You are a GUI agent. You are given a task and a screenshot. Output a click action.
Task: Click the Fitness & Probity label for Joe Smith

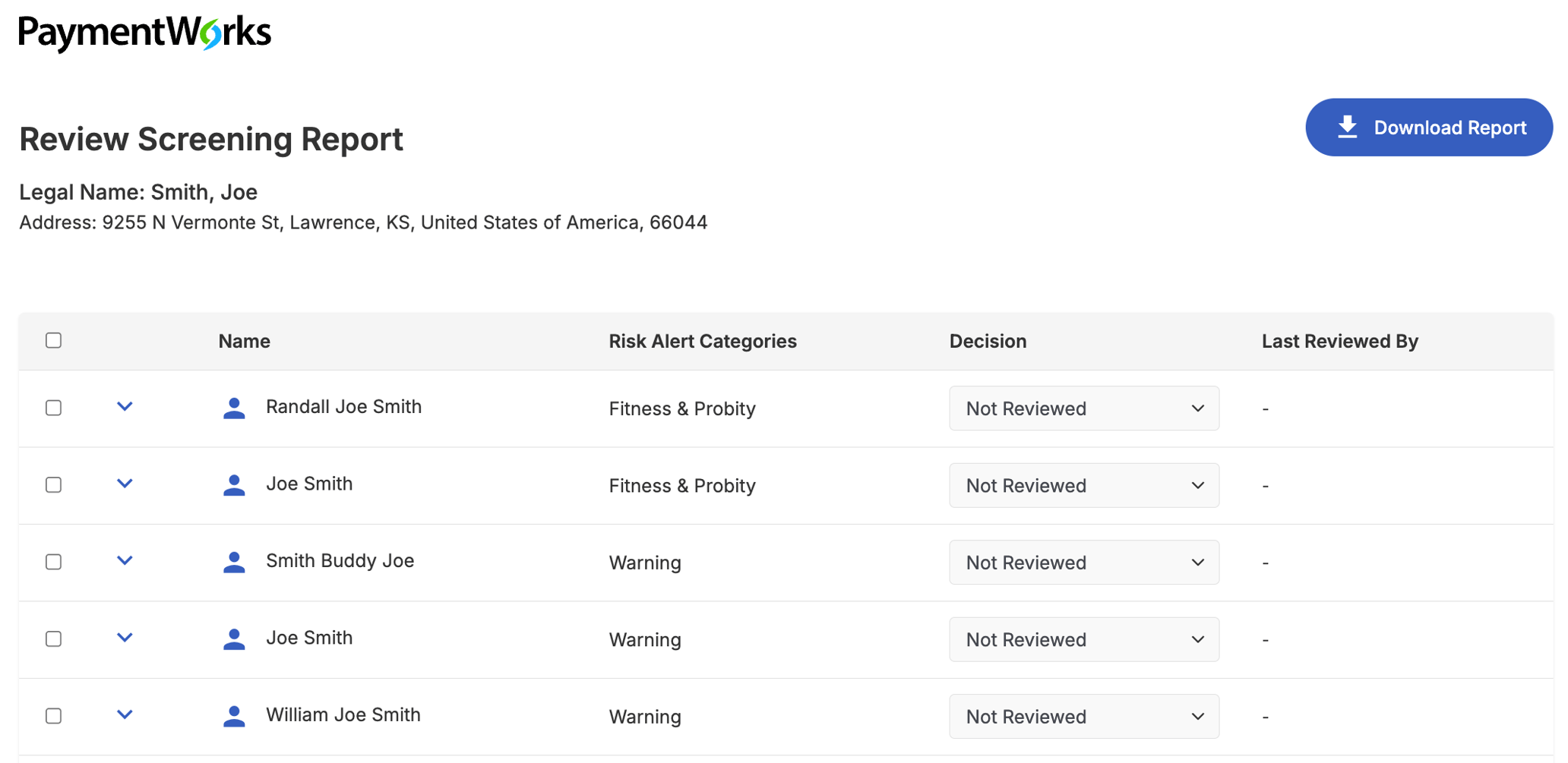pyautogui.click(x=681, y=485)
